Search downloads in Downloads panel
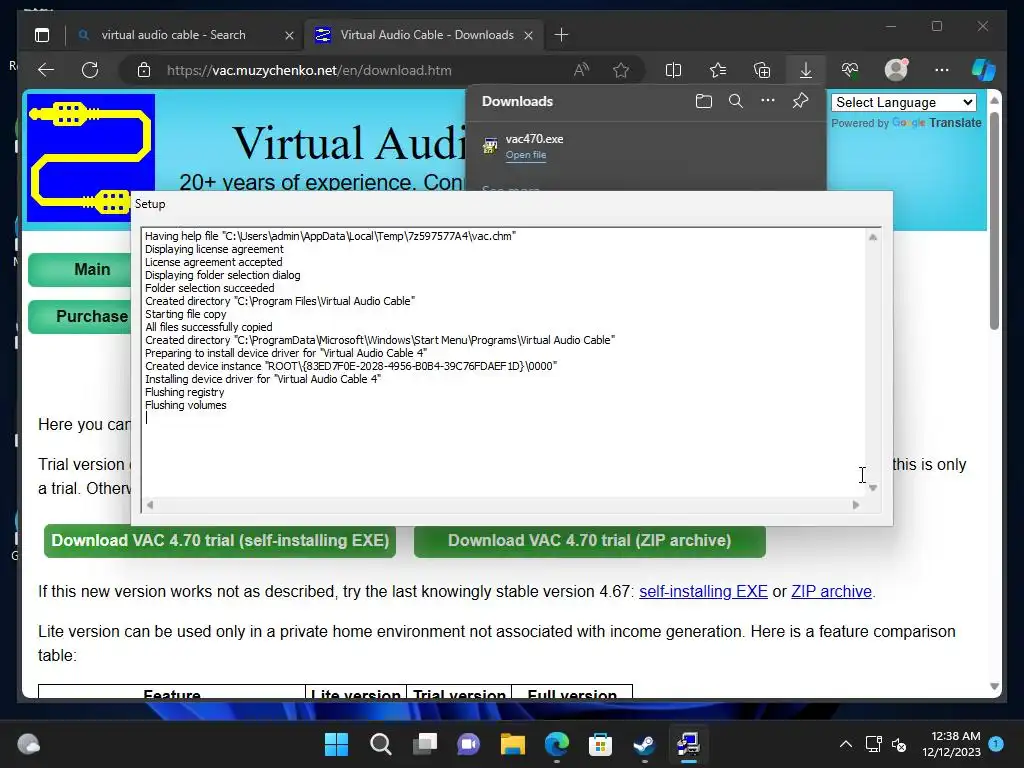 click(x=736, y=101)
